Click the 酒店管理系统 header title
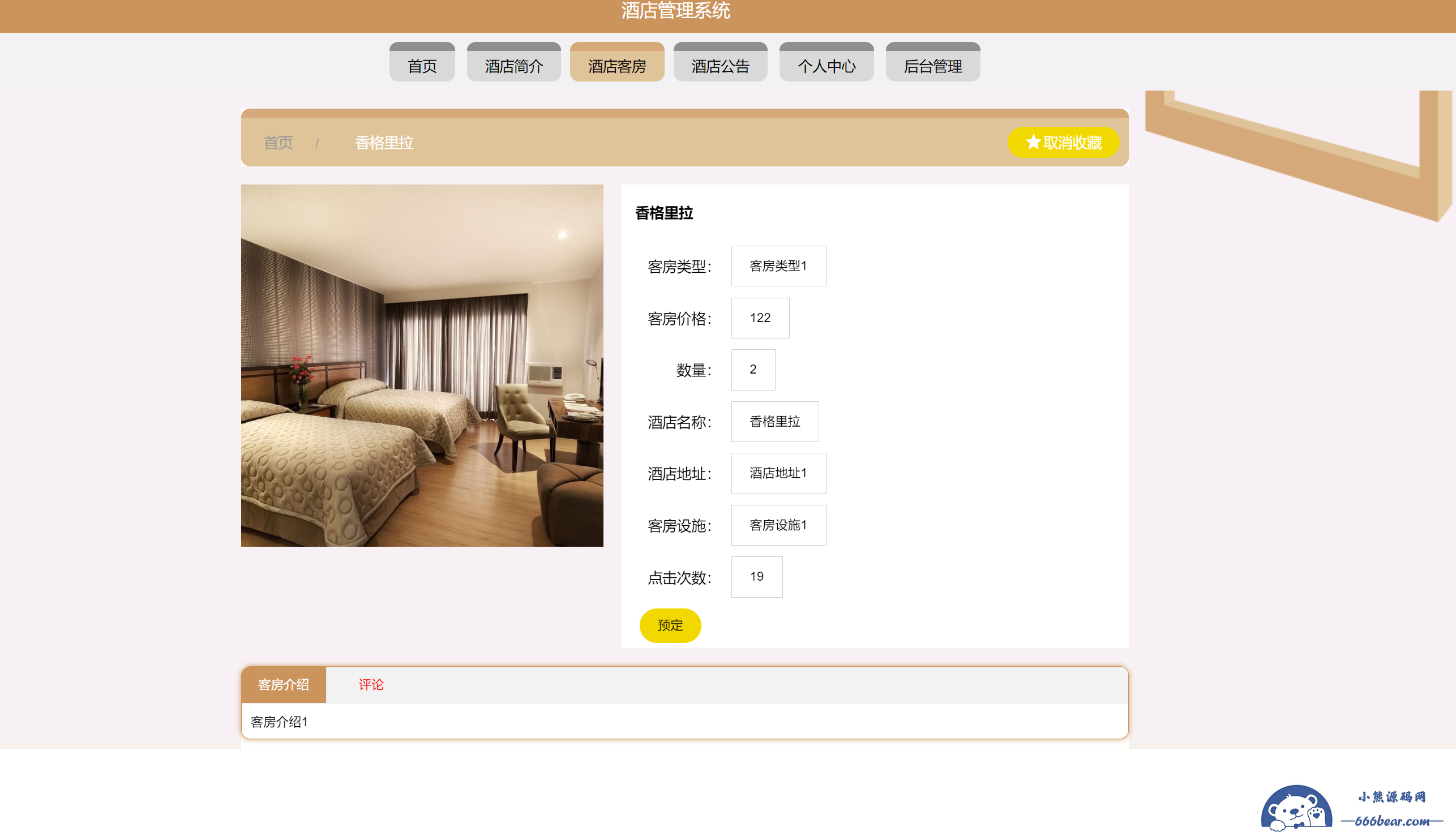Viewport: 1456px width, 832px height. coord(675,10)
